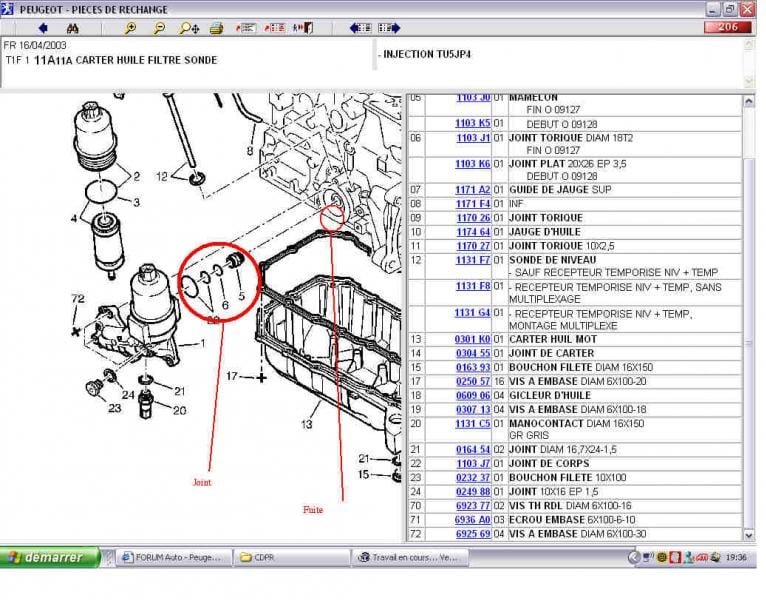Viewport: 766px width, 600px height.
Task: Open part number 0164 54
Action: point(473,449)
